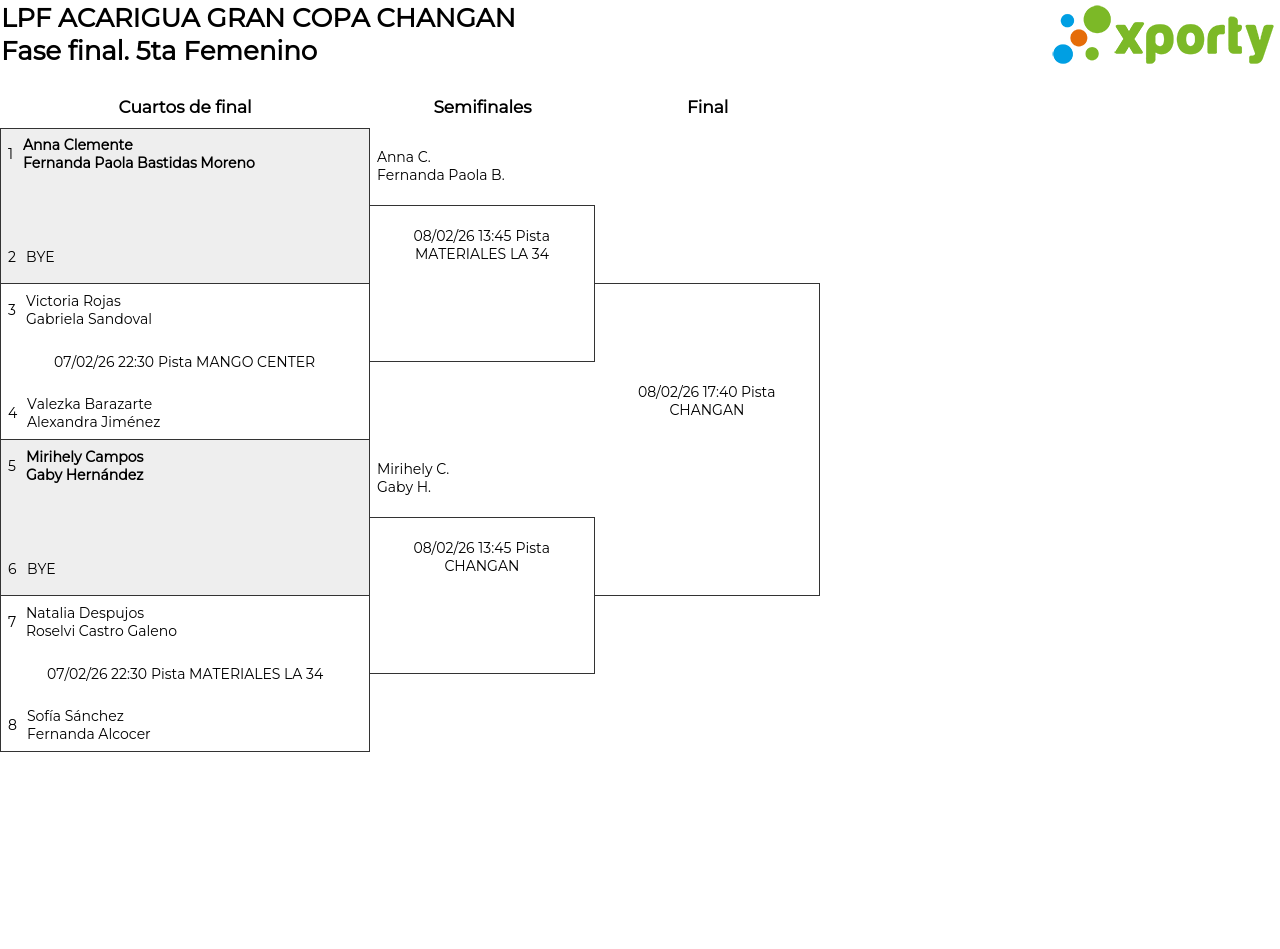The width and height of the screenshot is (1280, 949).
Task: Click Mirihely C. semifinal slot
Action: tap(412, 478)
